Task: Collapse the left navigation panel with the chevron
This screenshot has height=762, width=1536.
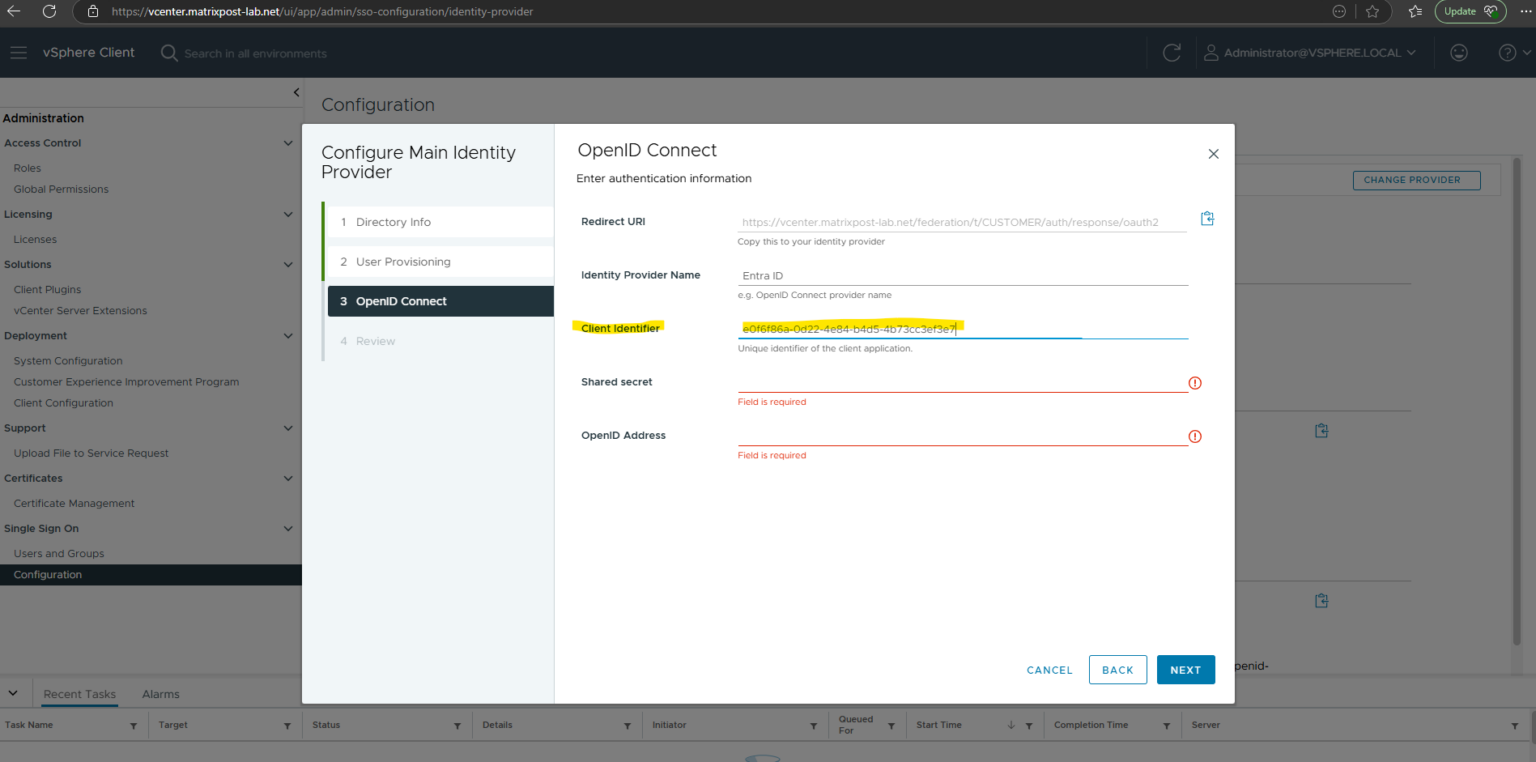Action: [x=296, y=91]
